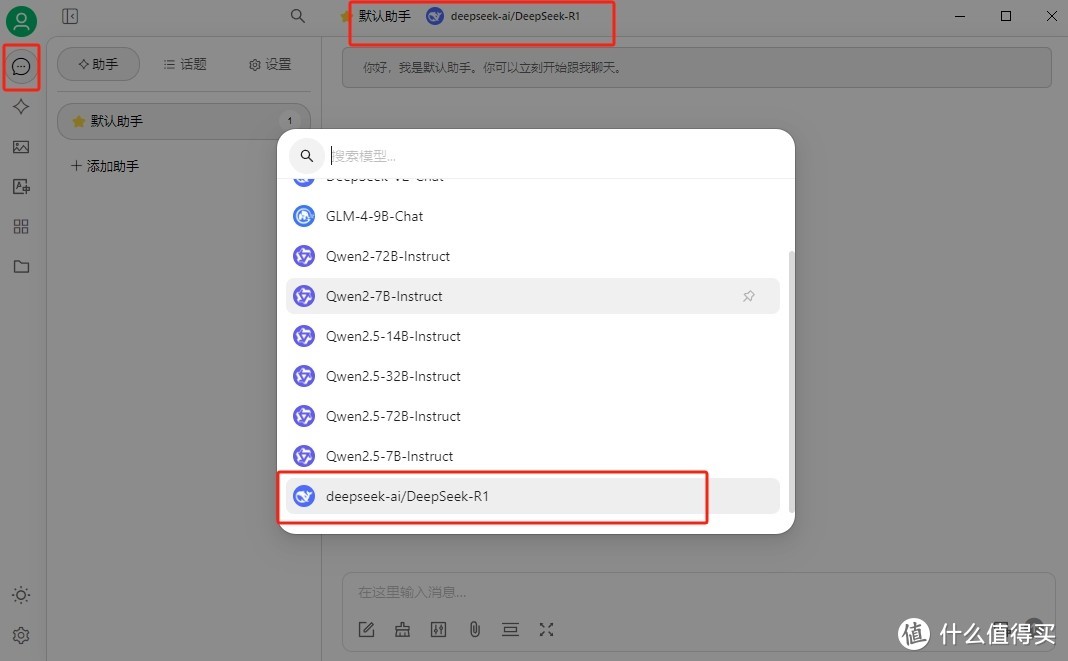Select Qwen2.5-7B-Instruct model
Image resolution: width=1068 pixels, height=661 pixels.
pyautogui.click(x=533, y=456)
